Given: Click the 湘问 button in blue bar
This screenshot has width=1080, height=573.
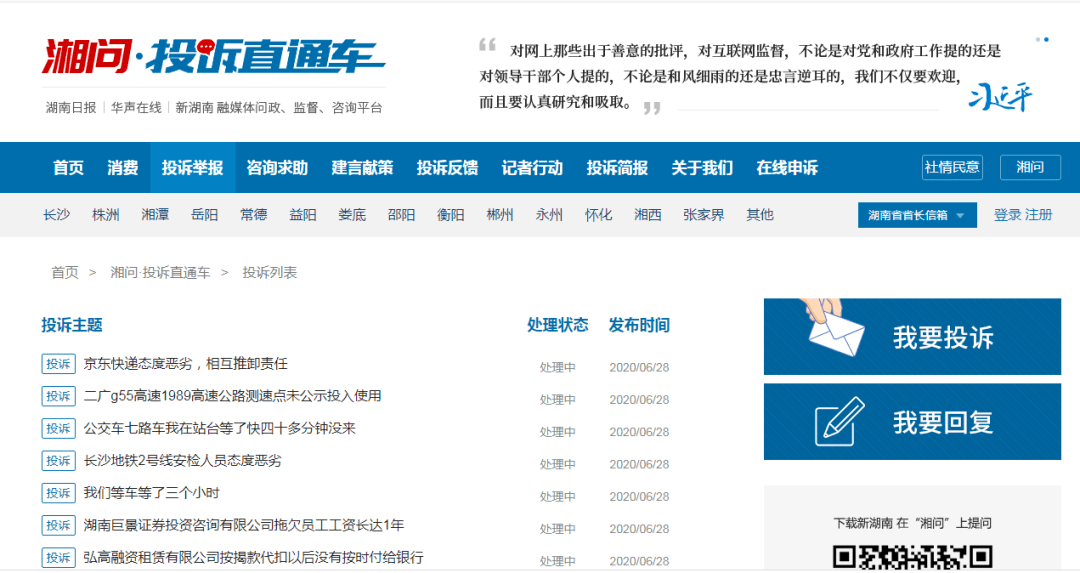Looking at the screenshot, I should pyautogui.click(x=1030, y=167).
